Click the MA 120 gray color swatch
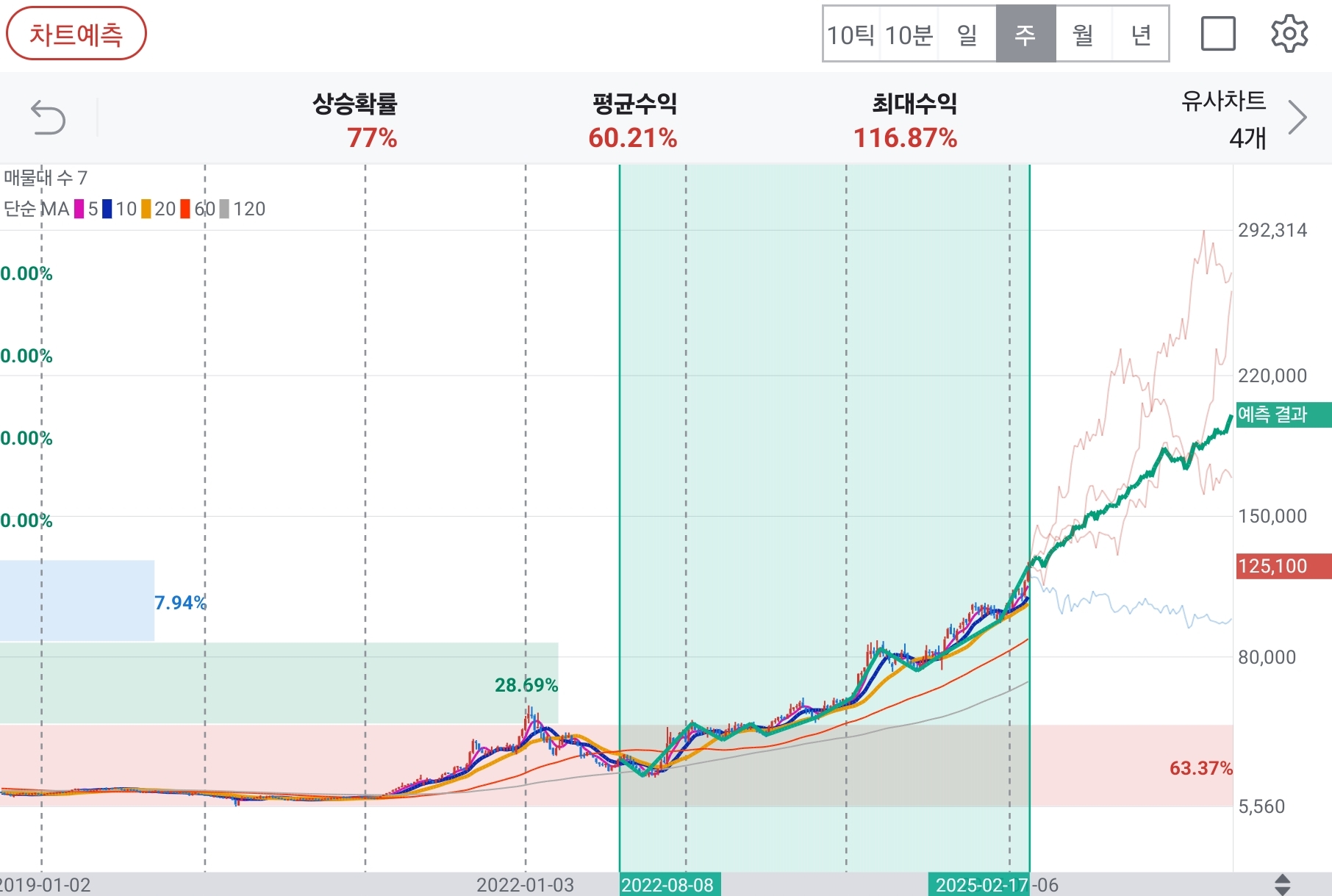This screenshot has height=896, width=1332. (224, 209)
